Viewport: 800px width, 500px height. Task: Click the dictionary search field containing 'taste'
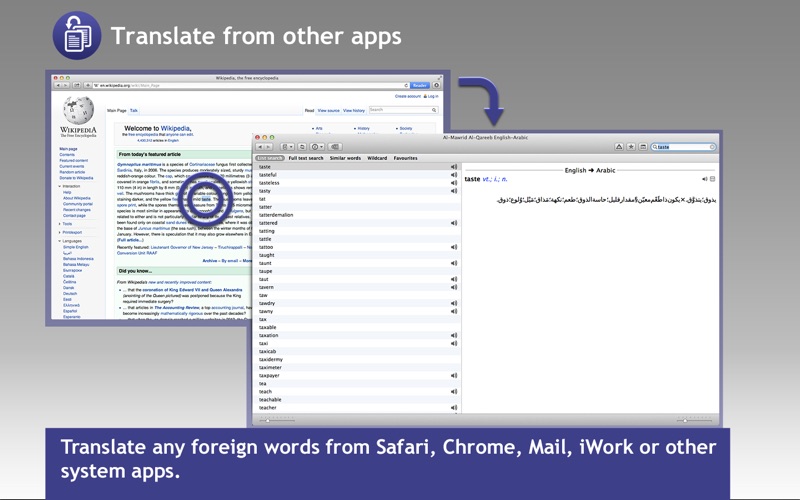683,147
